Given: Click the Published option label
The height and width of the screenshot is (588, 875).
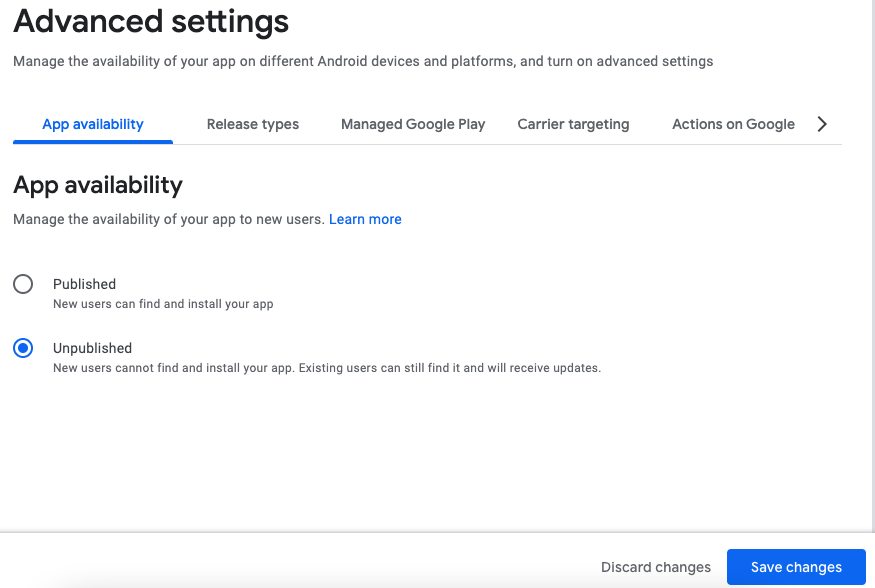Looking at the screenshot, I should tap(85, 284).
